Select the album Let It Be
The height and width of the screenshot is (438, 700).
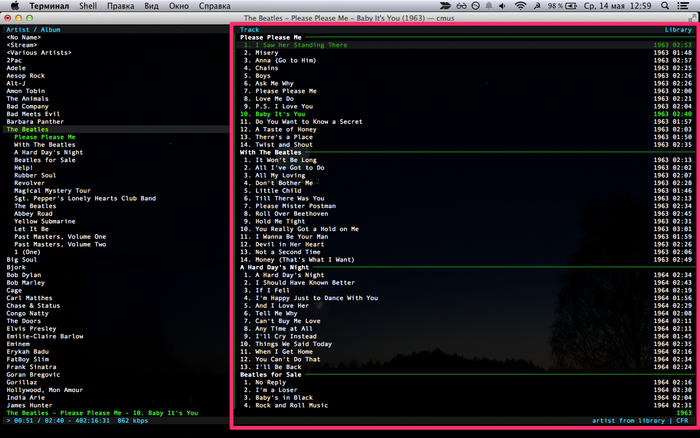31,229
